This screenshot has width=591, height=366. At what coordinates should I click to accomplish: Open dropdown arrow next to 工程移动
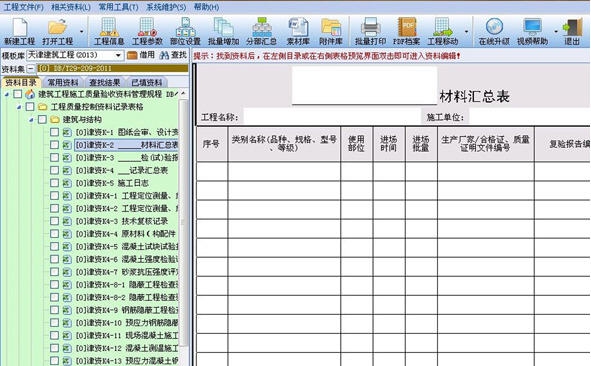pyautogui.click(x=466, y=32)
